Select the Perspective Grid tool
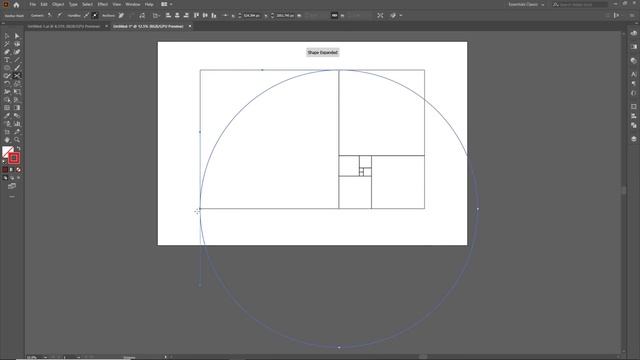Image resolution: width=640 pixels, height=360 pixels. click(17, 100)
